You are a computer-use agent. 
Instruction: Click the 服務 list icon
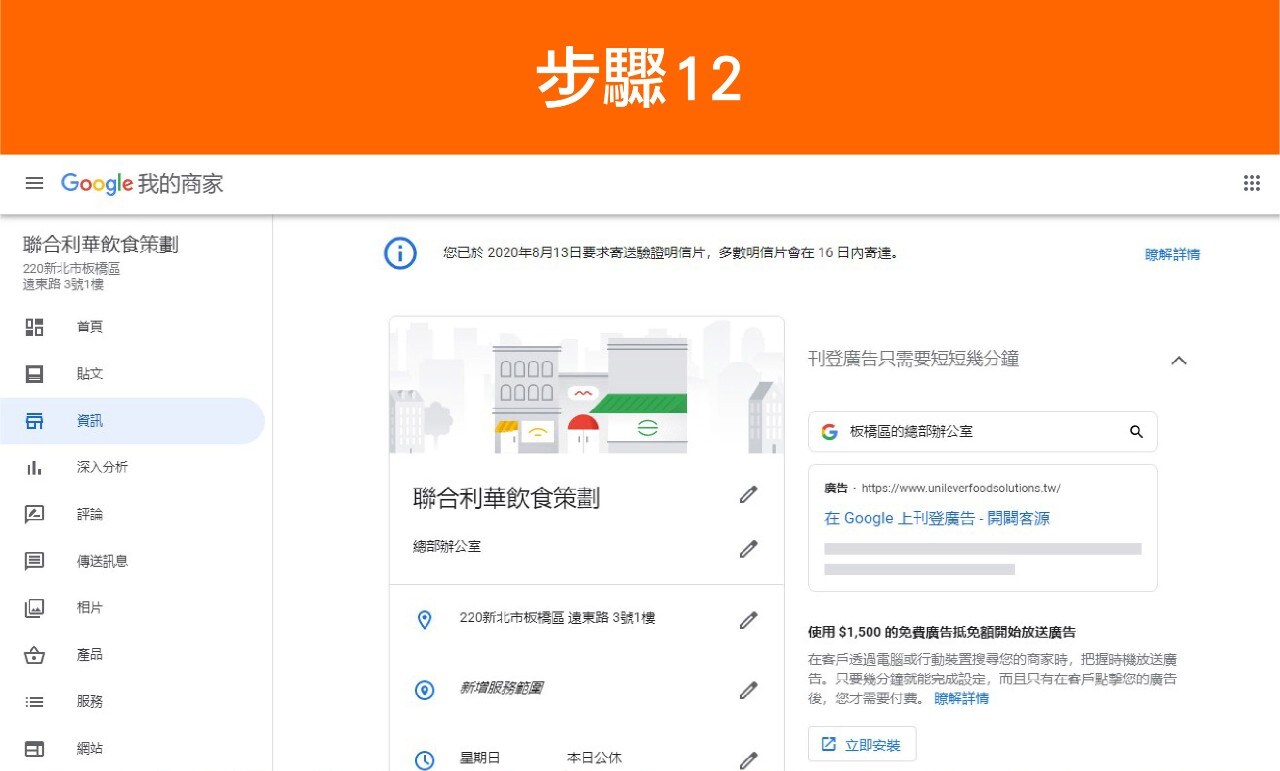point(34,702)
